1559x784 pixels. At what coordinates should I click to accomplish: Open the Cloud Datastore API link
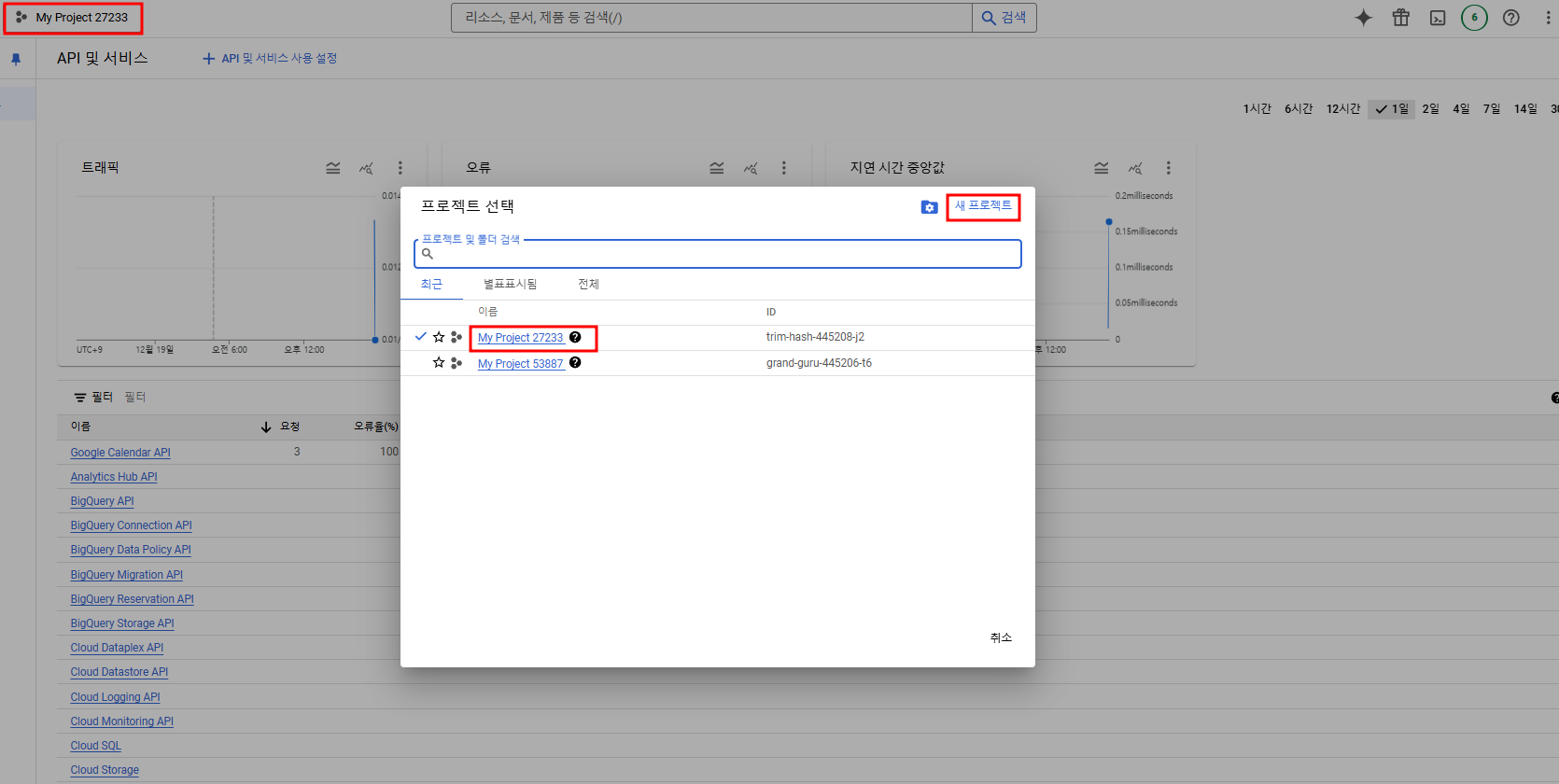[119, 672]
